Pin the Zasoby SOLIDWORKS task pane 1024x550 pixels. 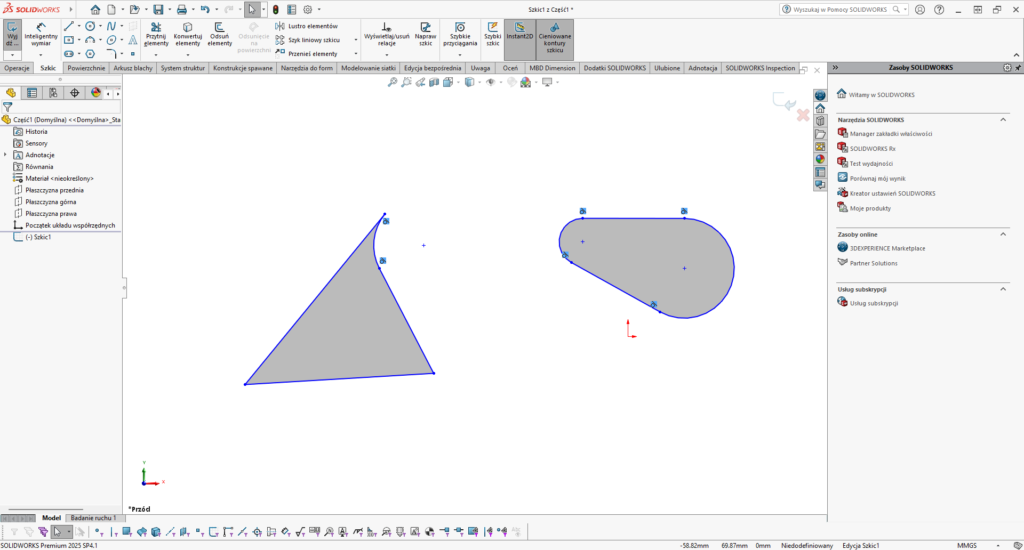(x=1015, y=68)
